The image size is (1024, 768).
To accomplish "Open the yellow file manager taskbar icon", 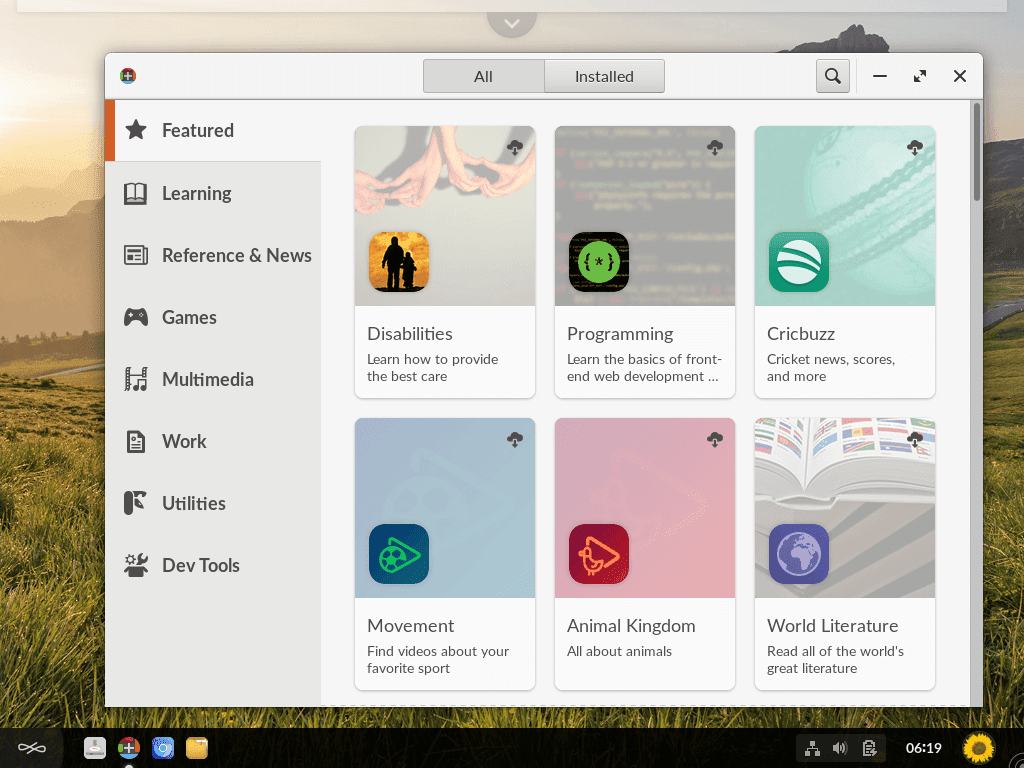I will pyautogui.click(x=197, y=748).
